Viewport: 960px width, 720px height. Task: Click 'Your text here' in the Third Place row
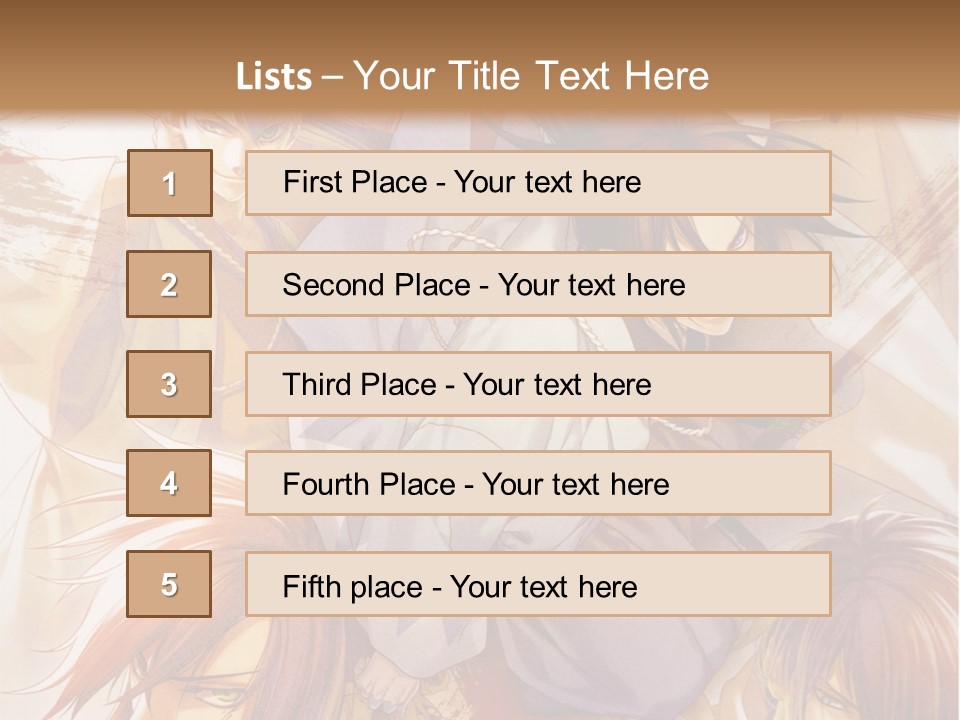point(557,385)
